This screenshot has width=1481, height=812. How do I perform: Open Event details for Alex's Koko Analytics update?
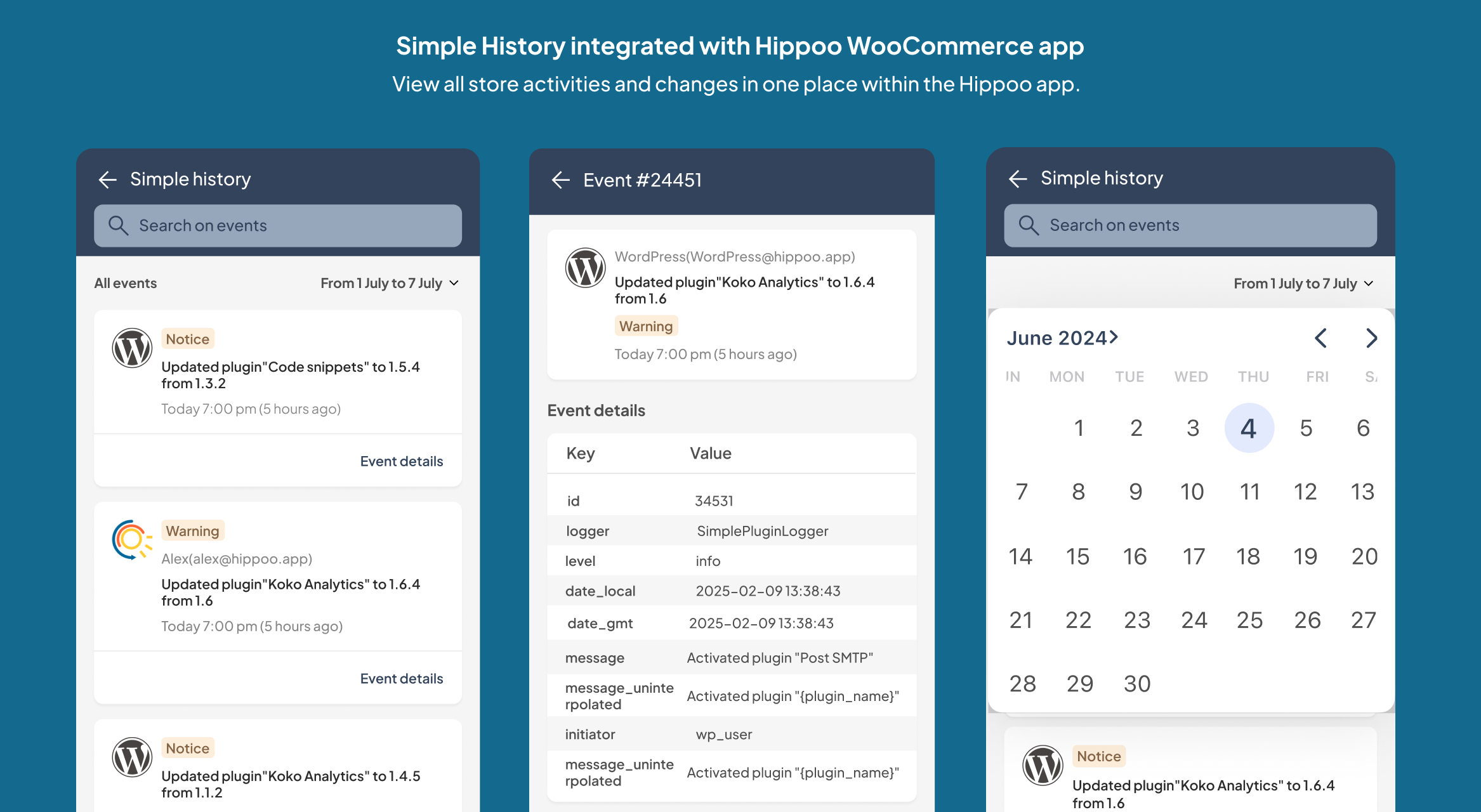[x=402, y=679]
